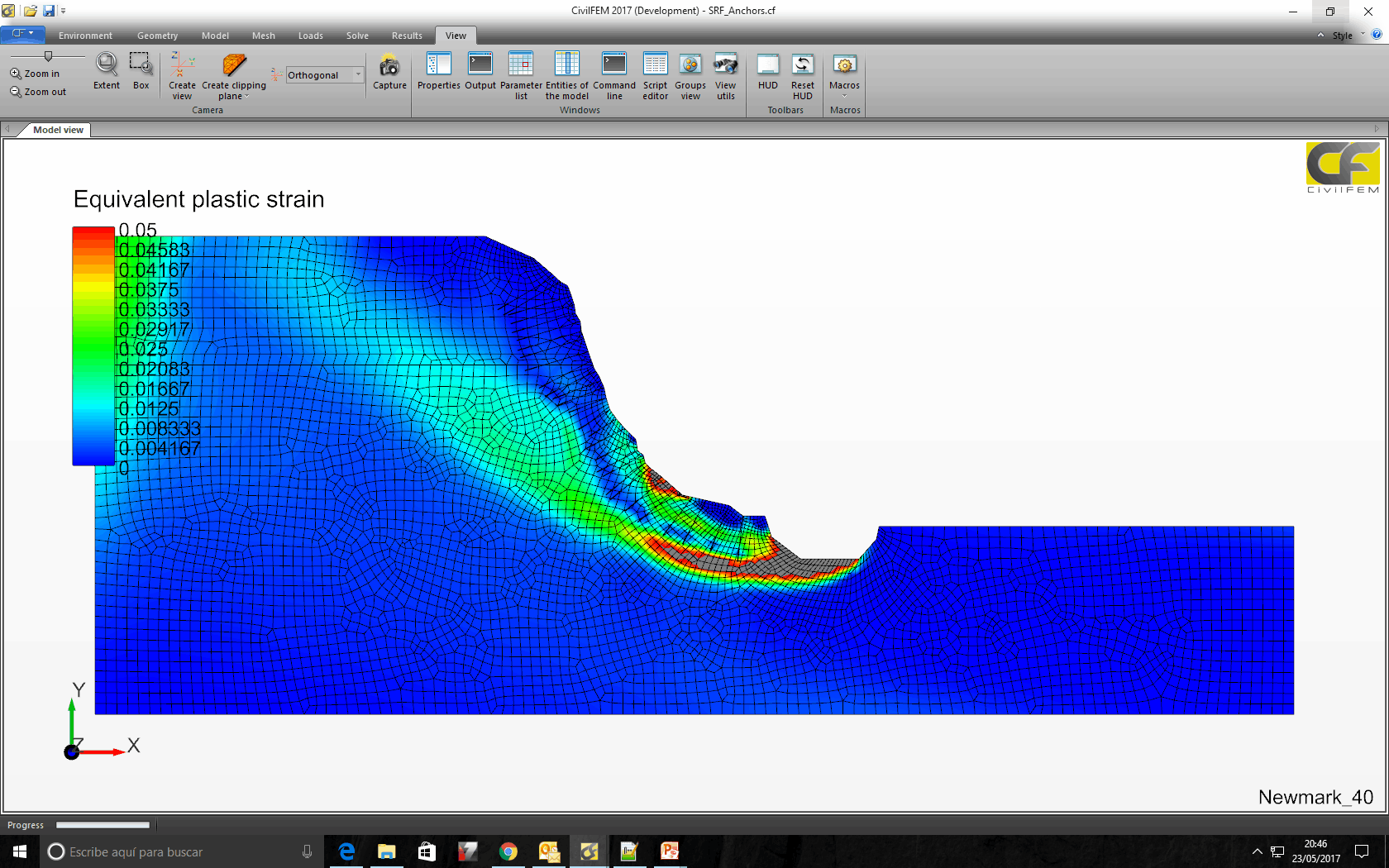
Task: Expand the Orthogonal projection dropdown
Action: (x=358, y=75)
